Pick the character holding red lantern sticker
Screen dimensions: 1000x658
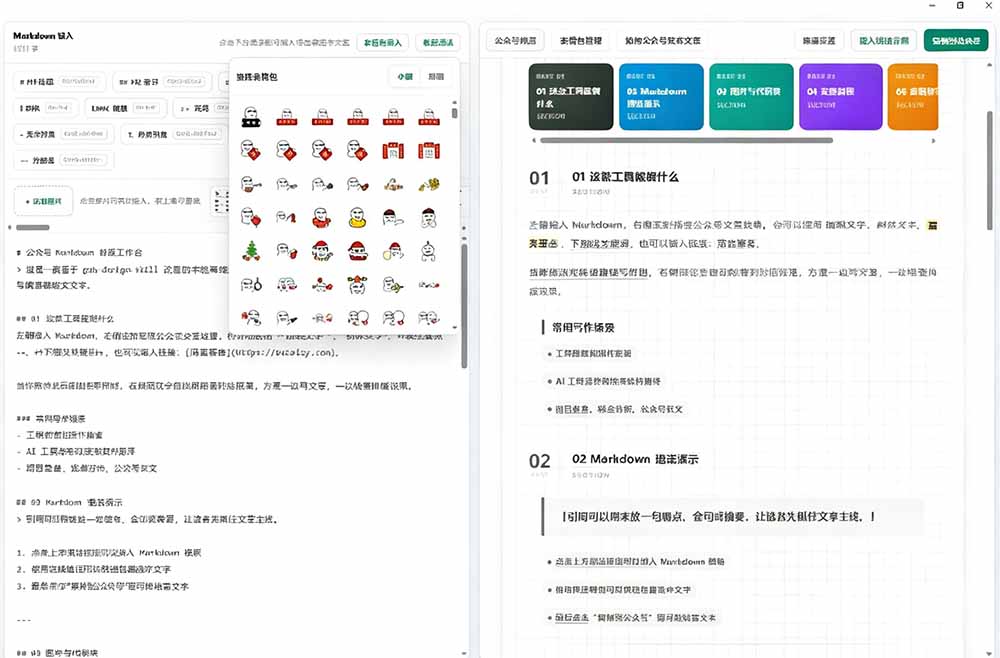pos(251,217)
